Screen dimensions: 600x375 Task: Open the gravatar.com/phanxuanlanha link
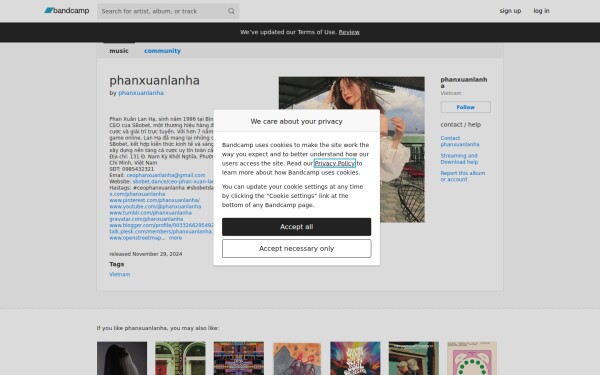click(146, 219)
